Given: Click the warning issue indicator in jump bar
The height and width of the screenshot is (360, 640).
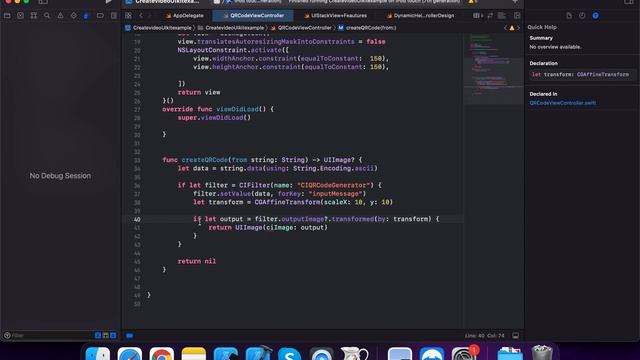Looking at the screenshot, I should pyautogui.click(x=512, y=28).
